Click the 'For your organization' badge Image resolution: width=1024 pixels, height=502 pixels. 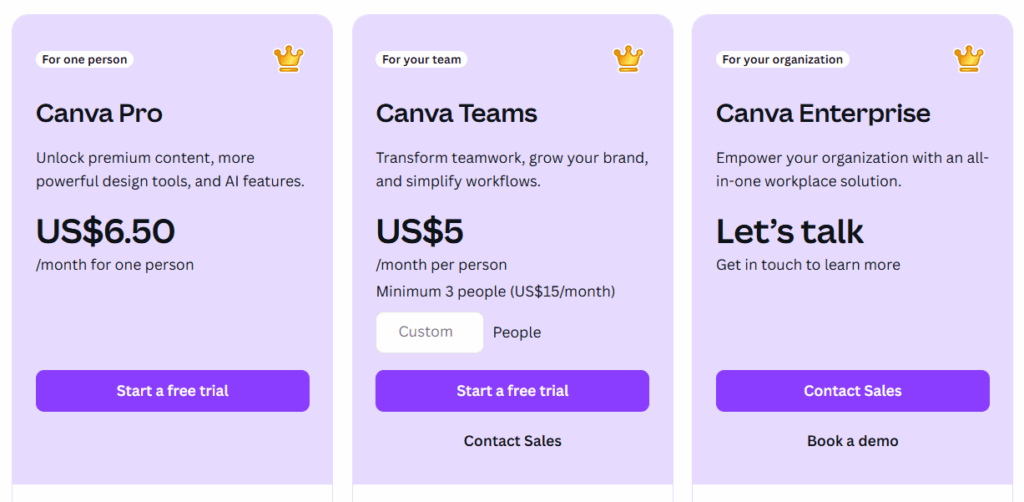(782, 60)
